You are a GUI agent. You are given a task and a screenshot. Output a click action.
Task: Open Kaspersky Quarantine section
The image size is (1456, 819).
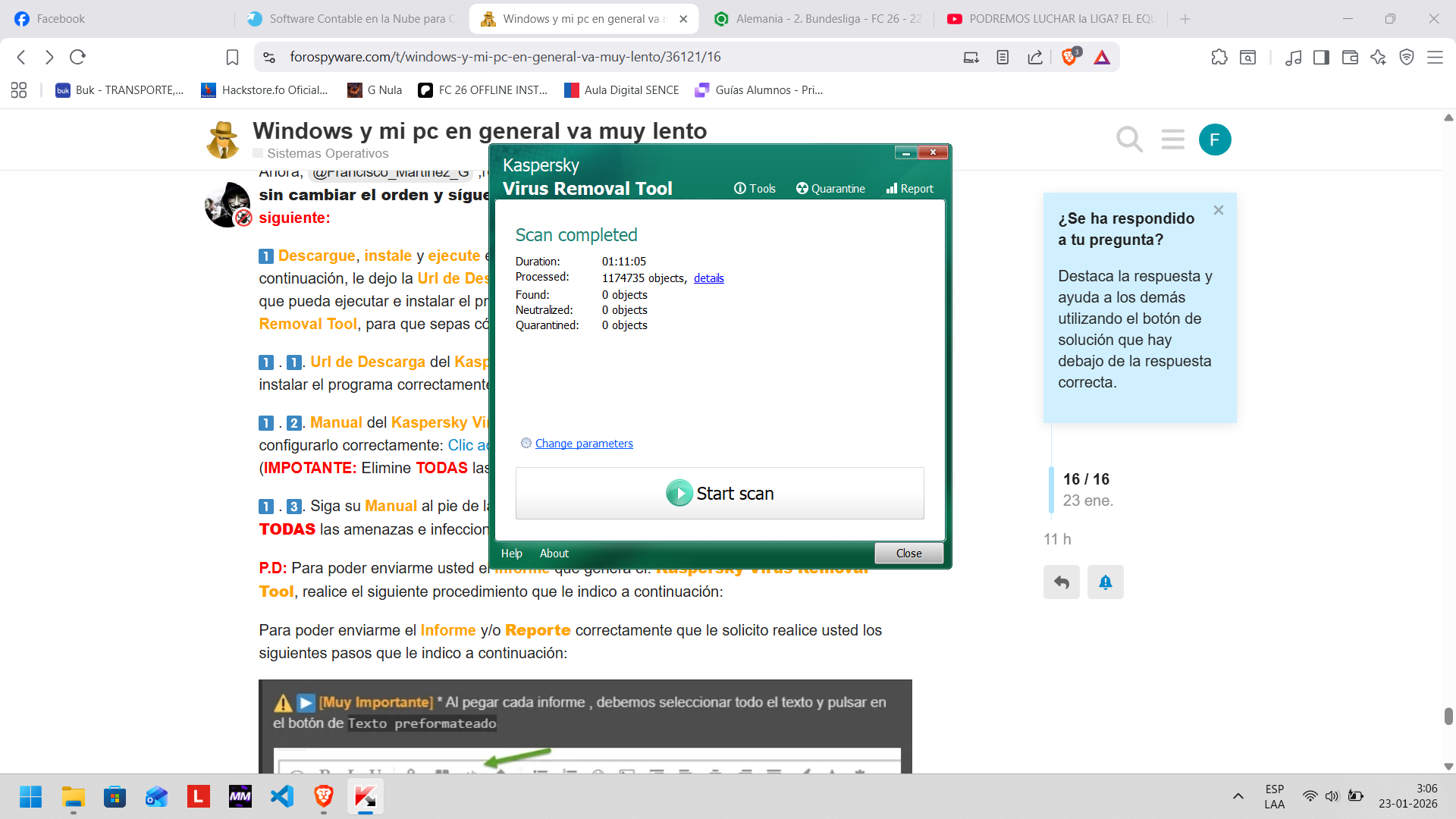(830, 189)
